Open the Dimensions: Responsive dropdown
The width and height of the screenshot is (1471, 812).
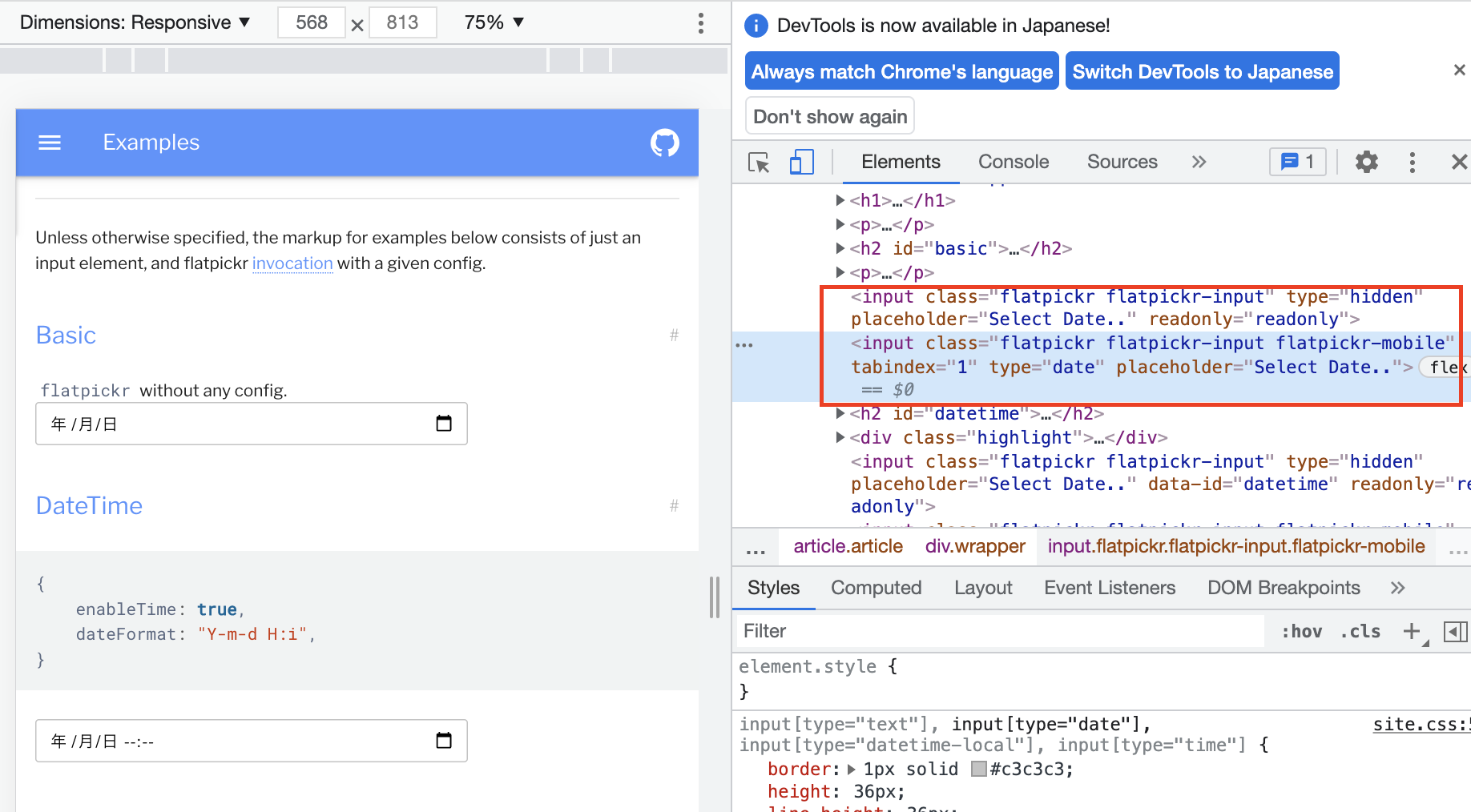(x=136, y=22)
